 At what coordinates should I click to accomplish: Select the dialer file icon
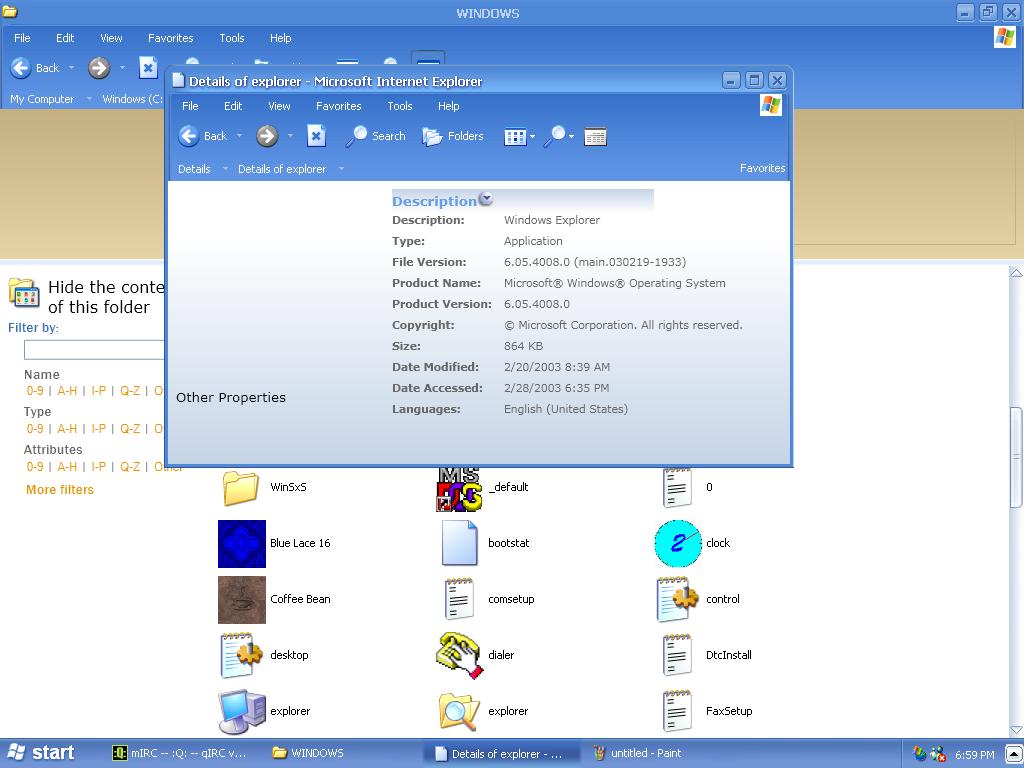(459, 655)
